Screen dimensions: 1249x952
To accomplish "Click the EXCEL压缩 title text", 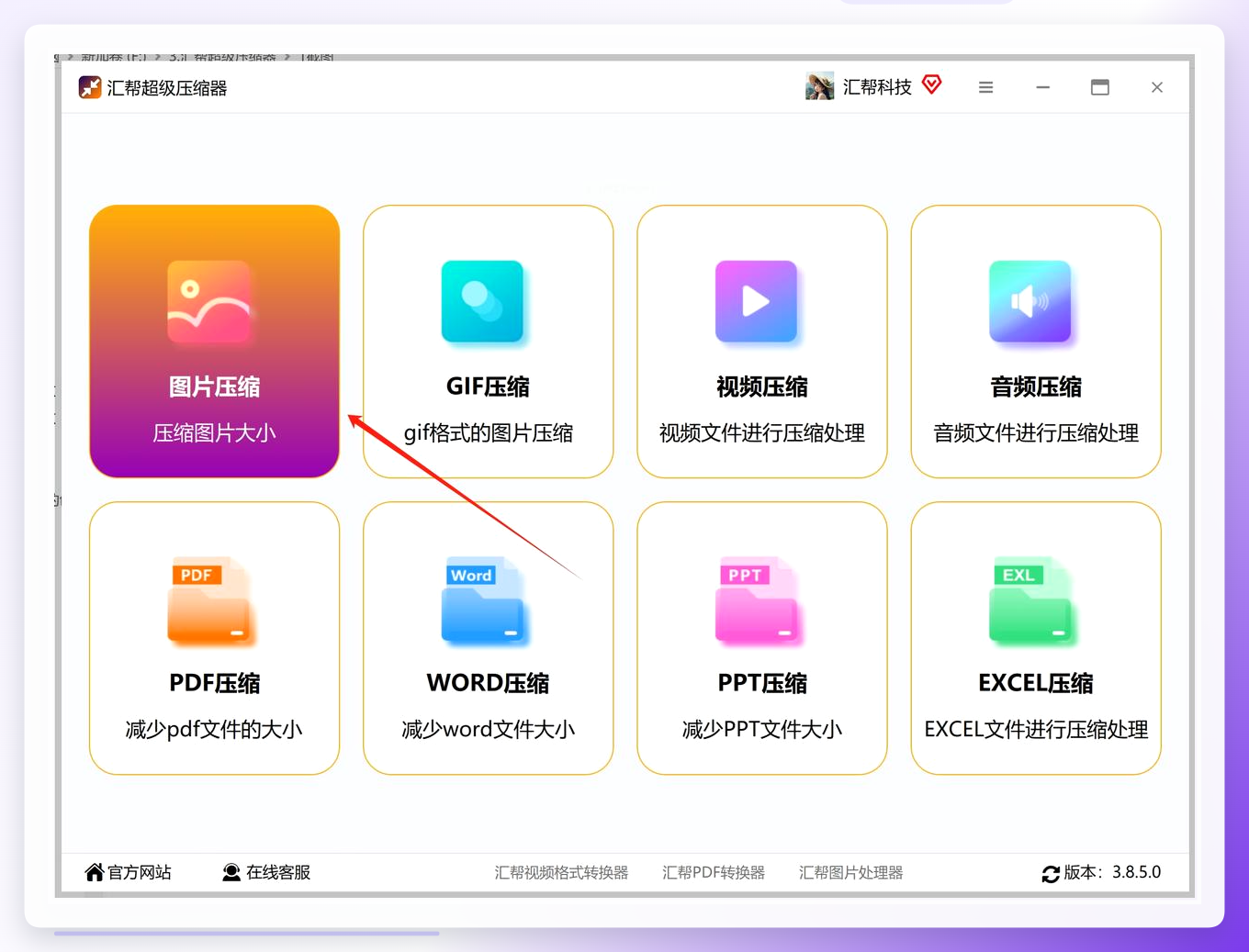I will pos(1036,683).
